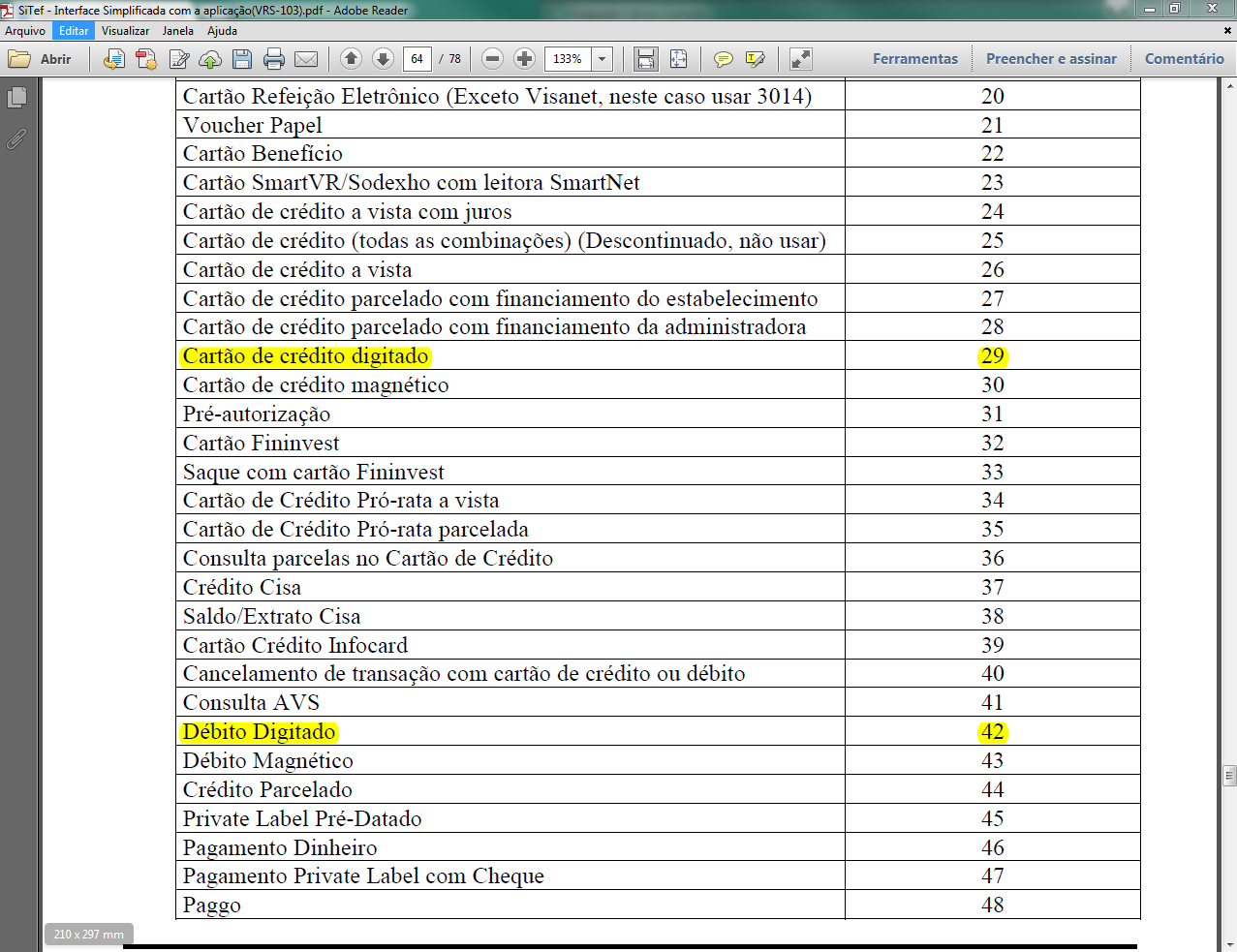Image resolution: width=1237 pixels, height=952 pixels.
Task: Open the Visualizar menu
Action: click(x=125, y=31)
